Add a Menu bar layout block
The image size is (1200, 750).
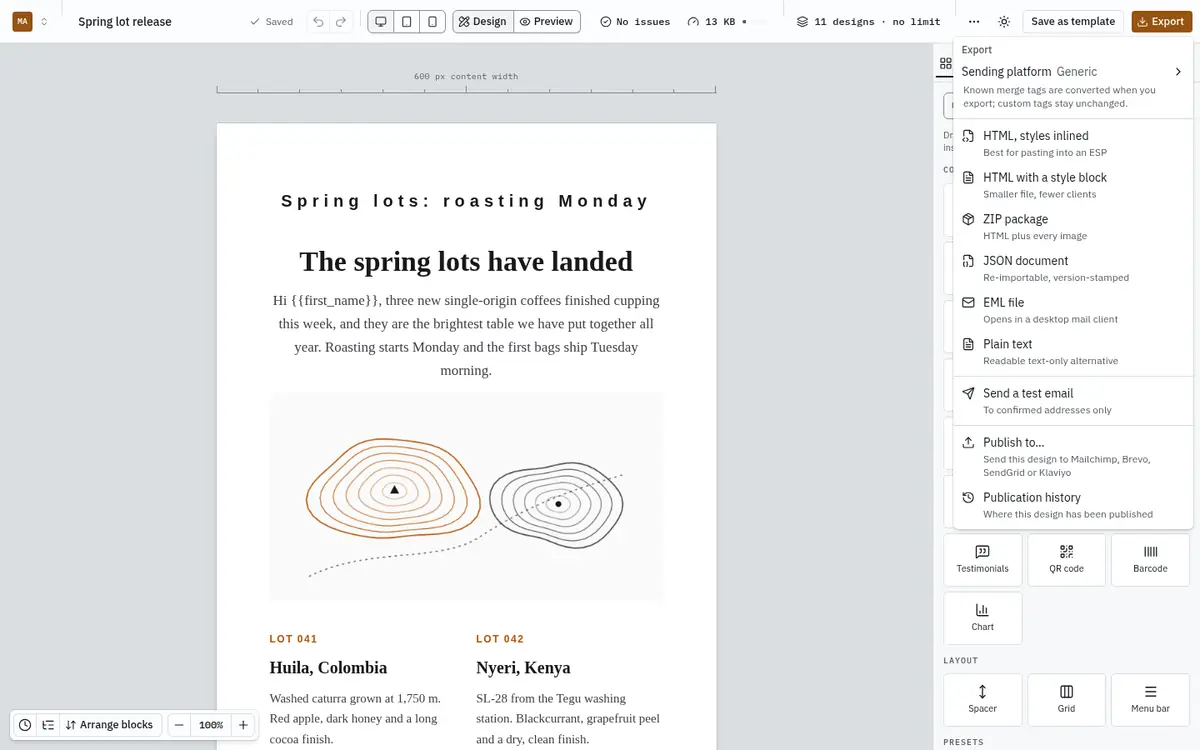[1150, 699]
